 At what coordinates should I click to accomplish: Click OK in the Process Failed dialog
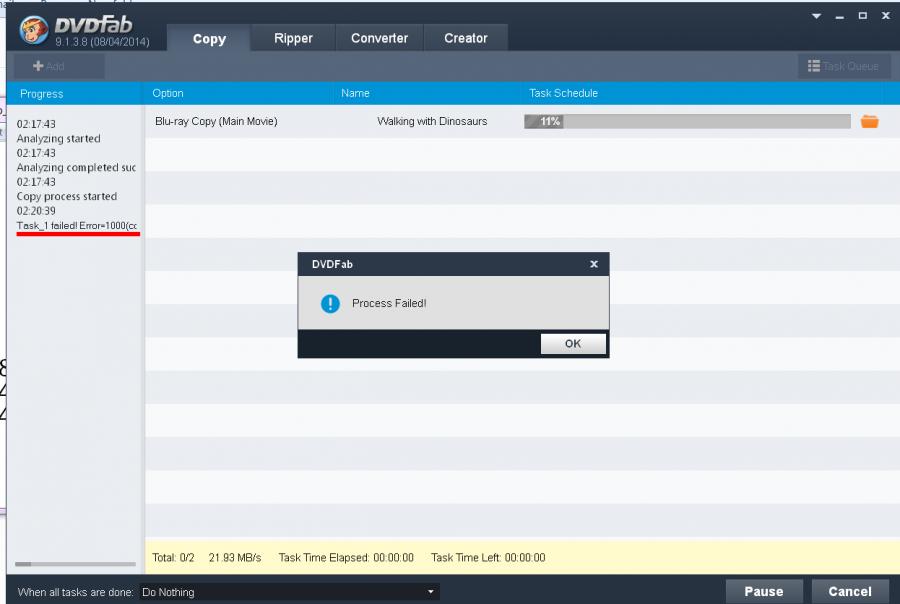573,343
